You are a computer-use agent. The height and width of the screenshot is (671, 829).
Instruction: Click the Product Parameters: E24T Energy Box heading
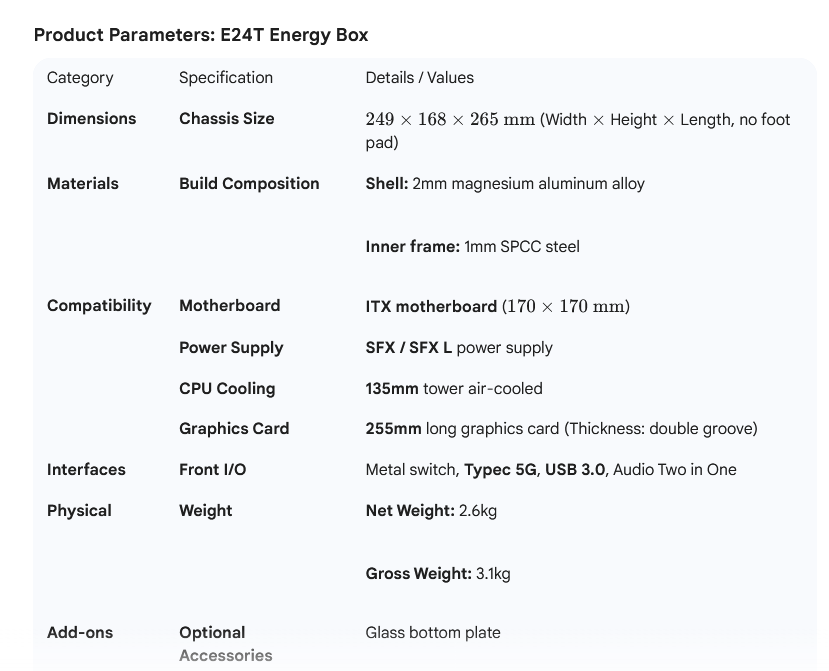[x=201, y=35]
